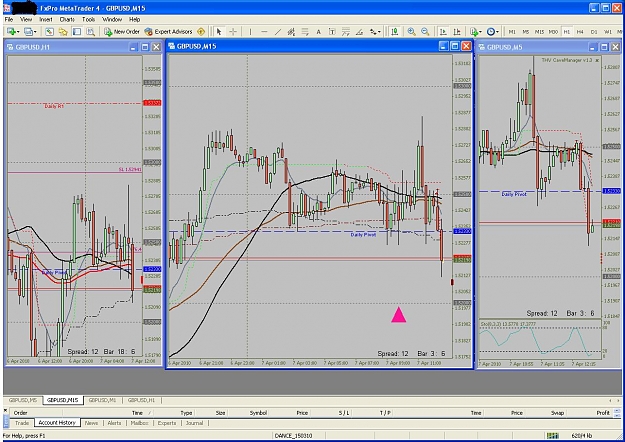Open the Indicators list dropdown
Viewport: 625px width, 442px height.
tap(475, 31)
